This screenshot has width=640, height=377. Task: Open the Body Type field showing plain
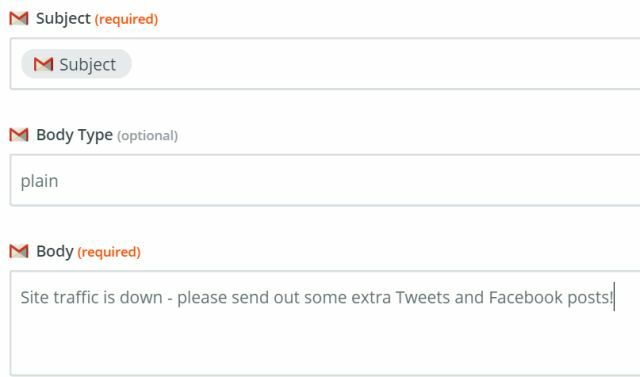point(325,180)
